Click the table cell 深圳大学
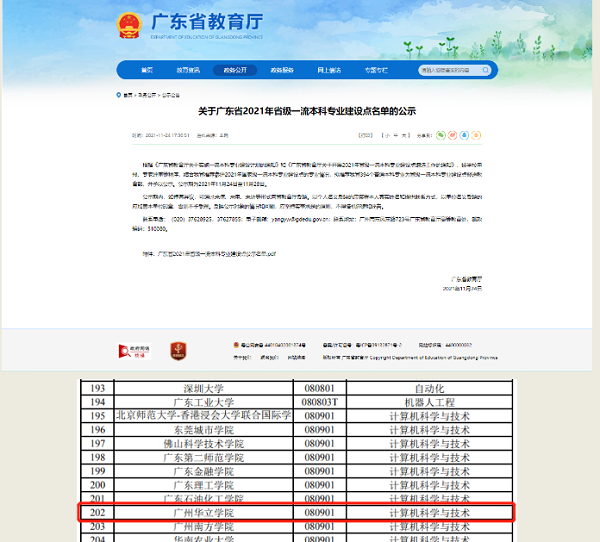Image resolution: width=600 pixels, height=542 pixels. [x=204, y=389]
